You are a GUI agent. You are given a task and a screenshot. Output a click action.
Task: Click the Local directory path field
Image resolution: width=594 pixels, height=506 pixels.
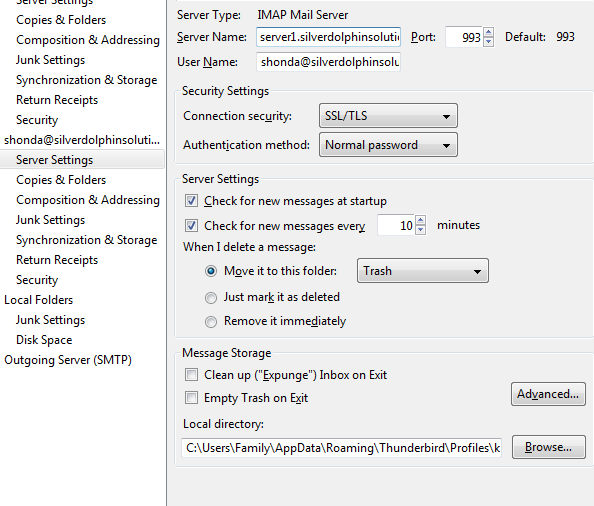coord(342,448)
